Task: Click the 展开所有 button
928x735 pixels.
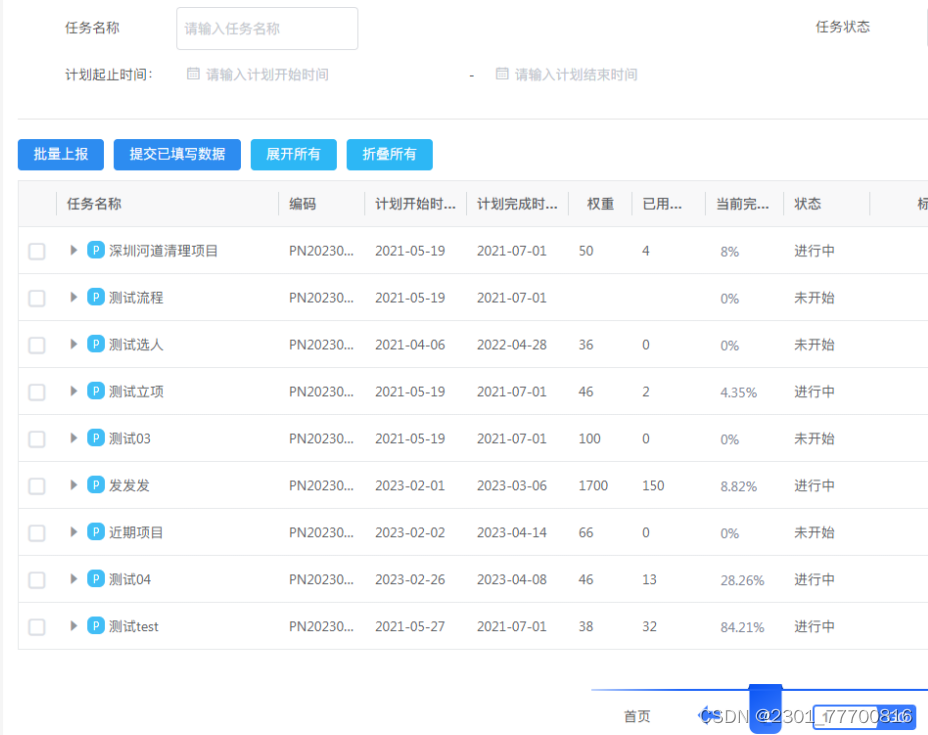Action: coord(293,154)
